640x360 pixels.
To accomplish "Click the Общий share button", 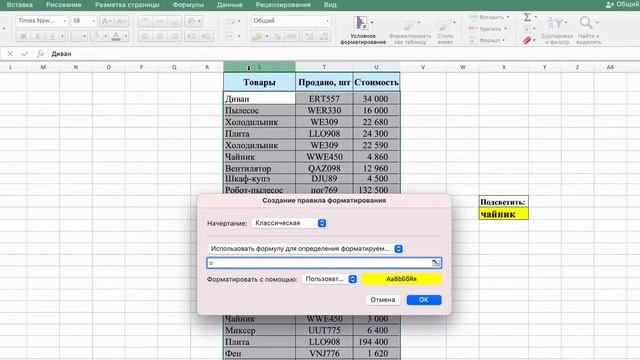I will (x=622, y=4).
